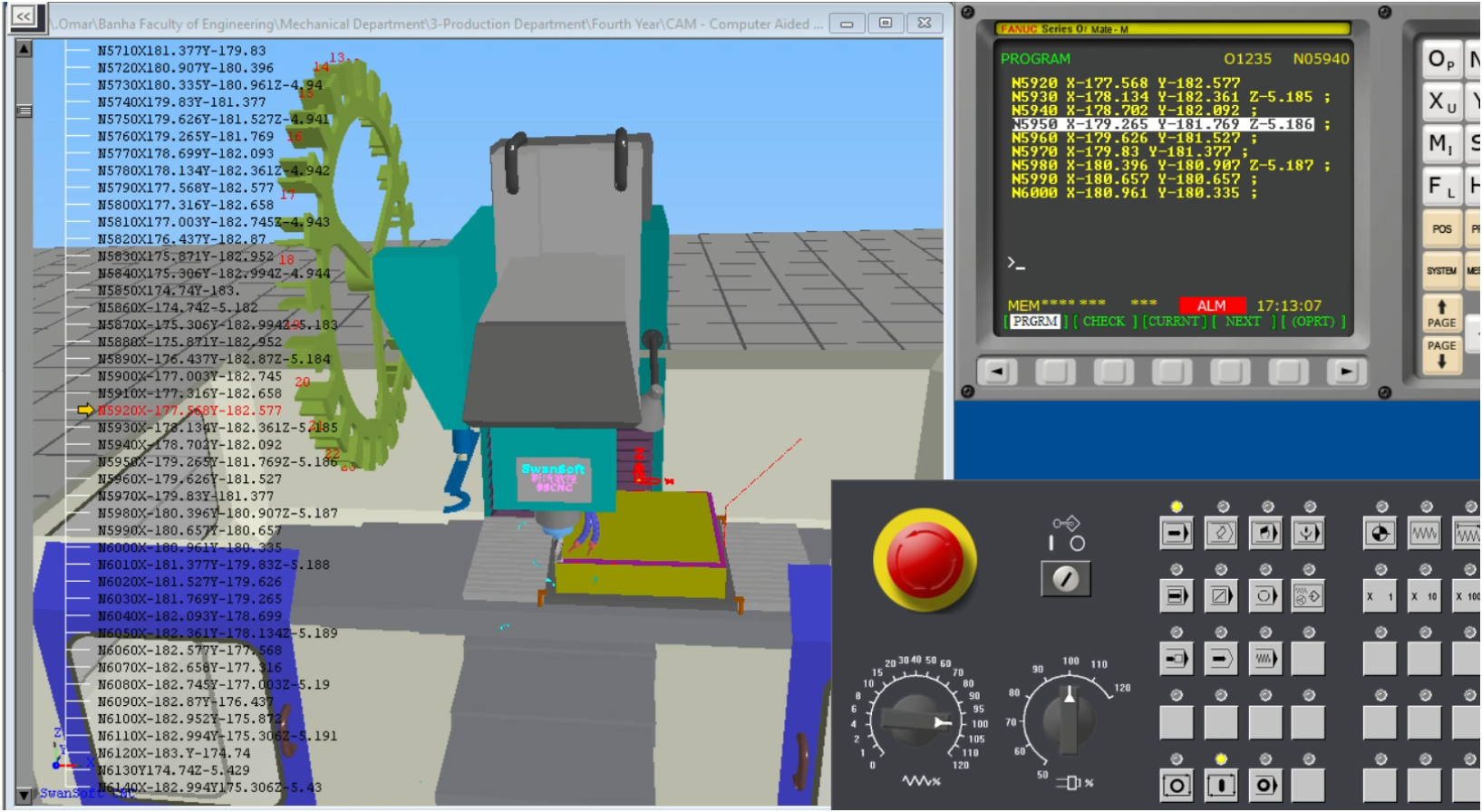Select the X 1 increment button
1482x812 pixels.
tap(1380, 595)
